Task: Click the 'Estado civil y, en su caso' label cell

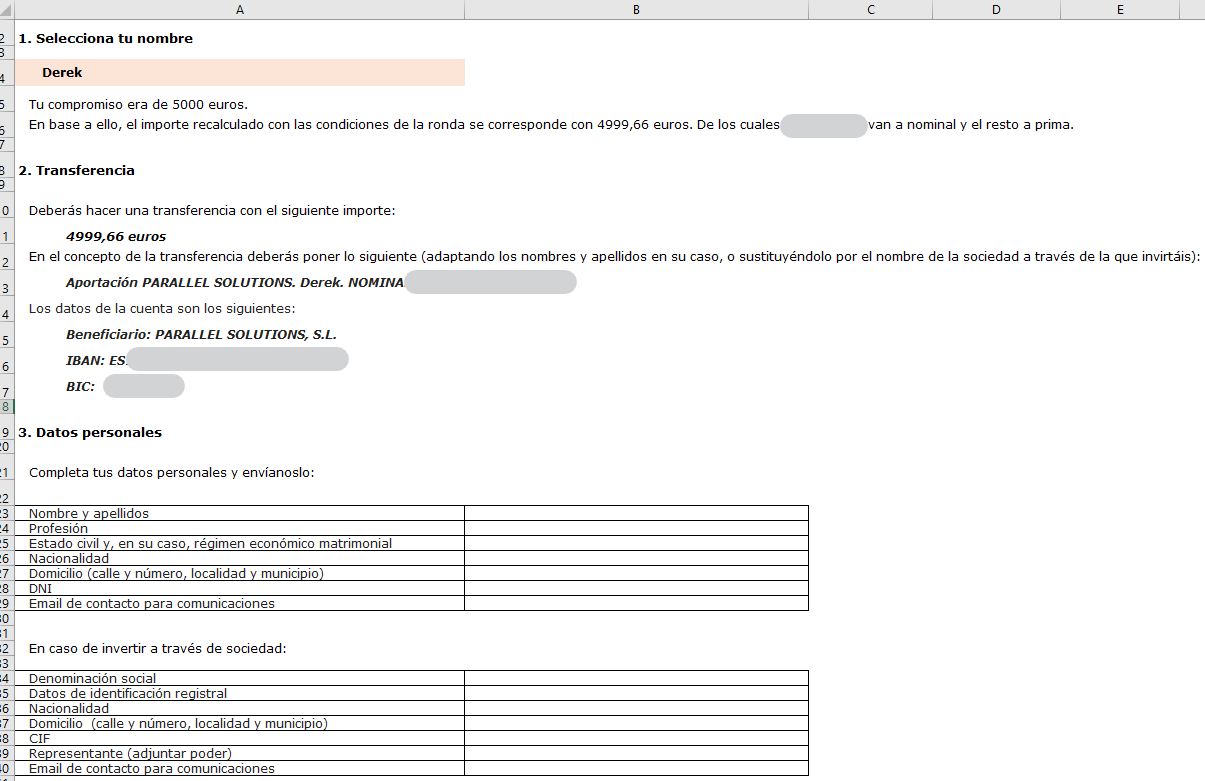Action: [x=240, y=543]
